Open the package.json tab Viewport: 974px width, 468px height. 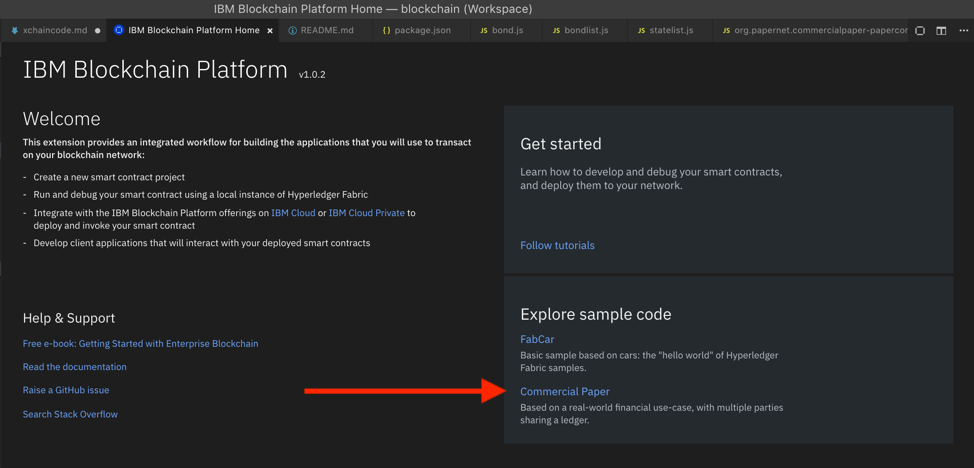(422, 30)
